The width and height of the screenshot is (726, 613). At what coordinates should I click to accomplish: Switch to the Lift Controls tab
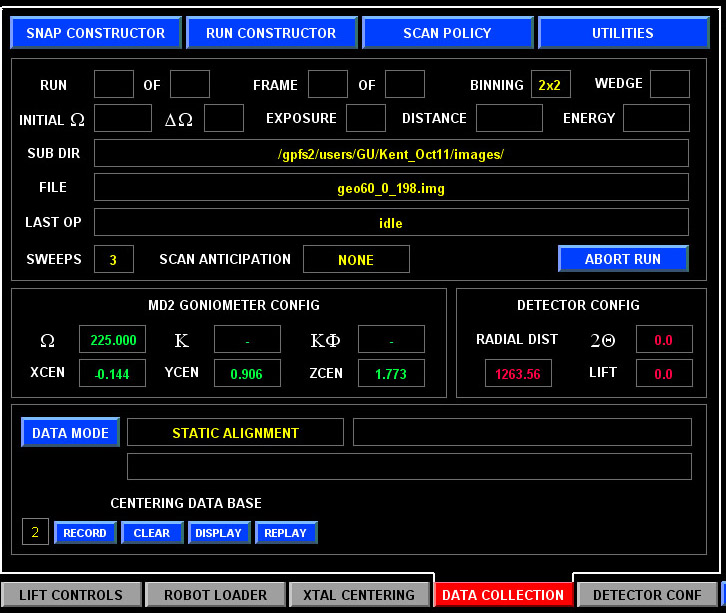pyautogui.click(x=71, y=595)
